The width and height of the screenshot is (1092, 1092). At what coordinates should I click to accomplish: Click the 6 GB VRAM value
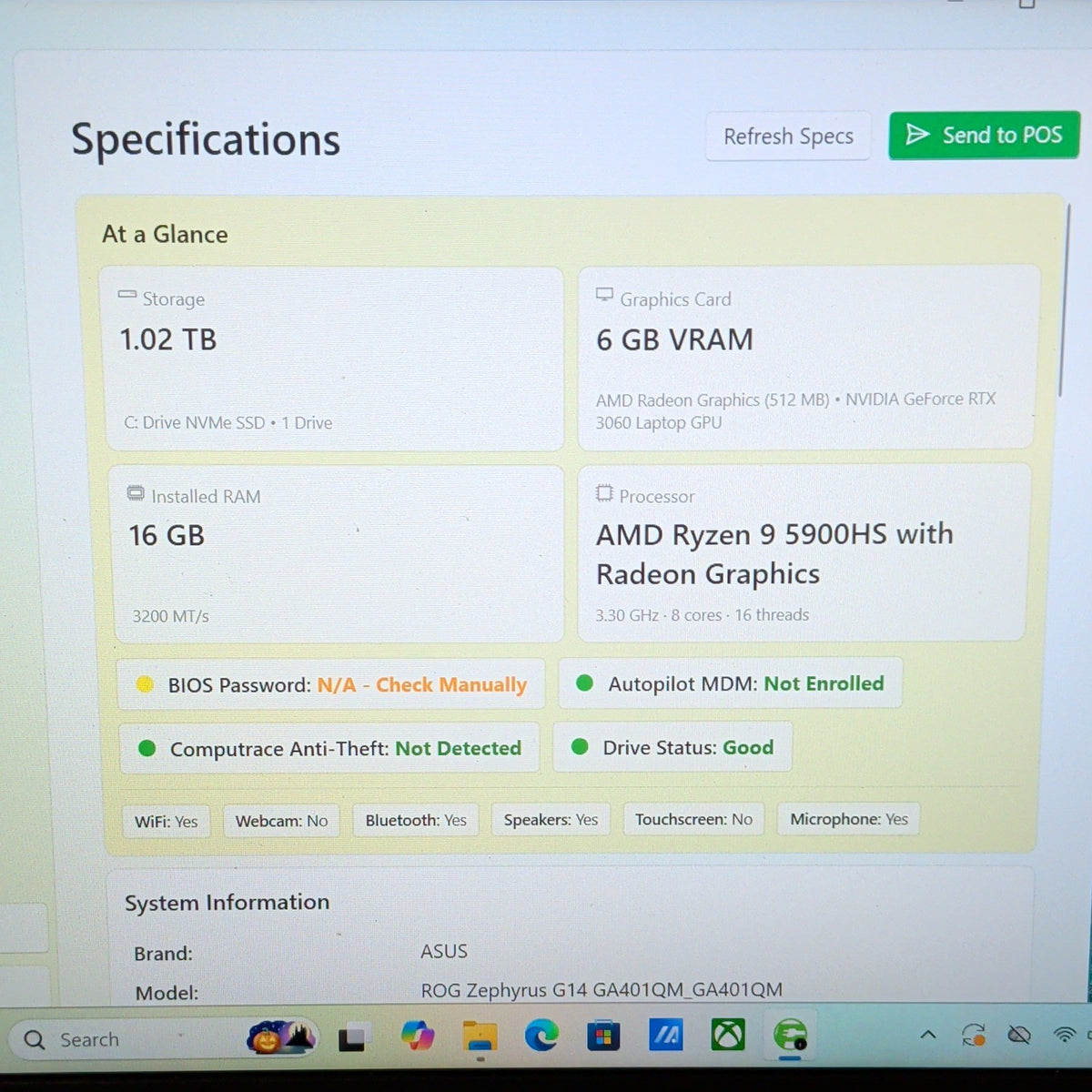tap(674, 339)
